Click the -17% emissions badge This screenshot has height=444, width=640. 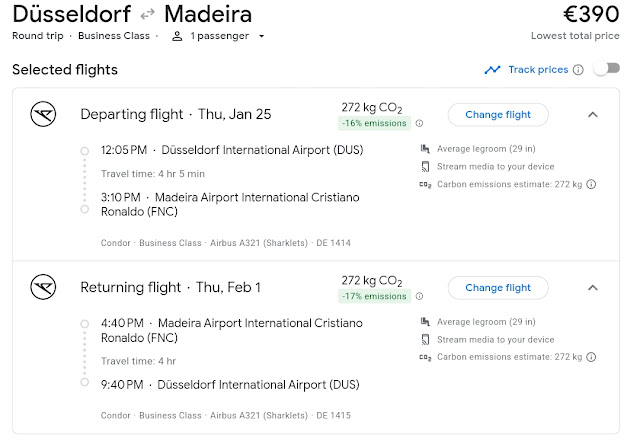click(x=374, y=297)
